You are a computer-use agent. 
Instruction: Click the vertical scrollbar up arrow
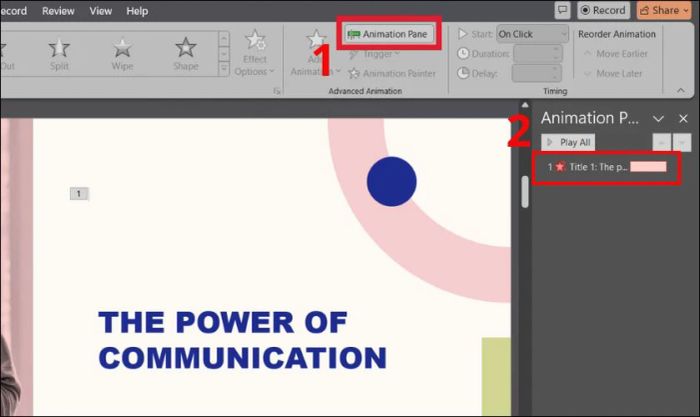tap(525, 105)
